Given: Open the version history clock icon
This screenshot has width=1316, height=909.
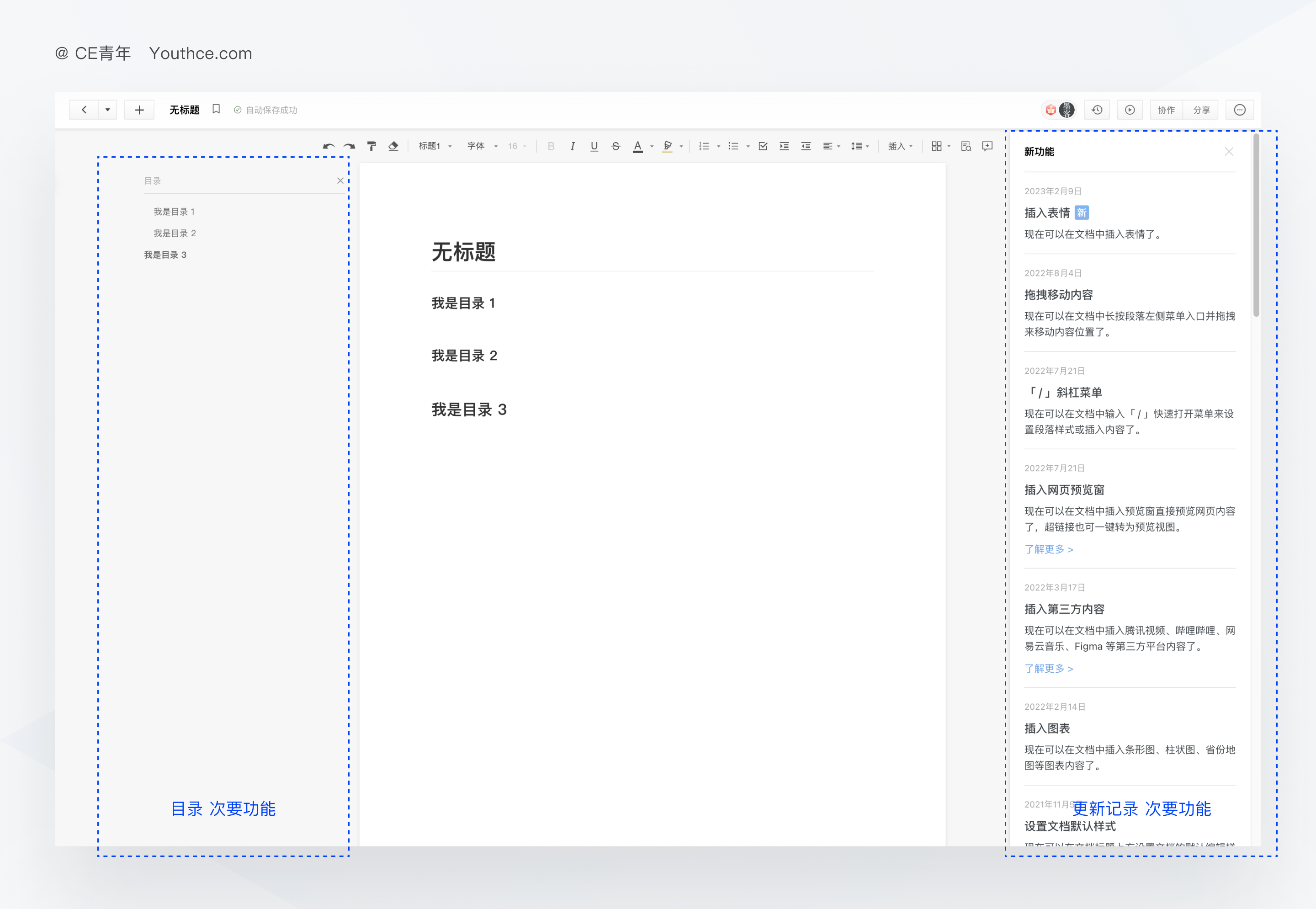Looking at the screenshot, I should 1097,110.
